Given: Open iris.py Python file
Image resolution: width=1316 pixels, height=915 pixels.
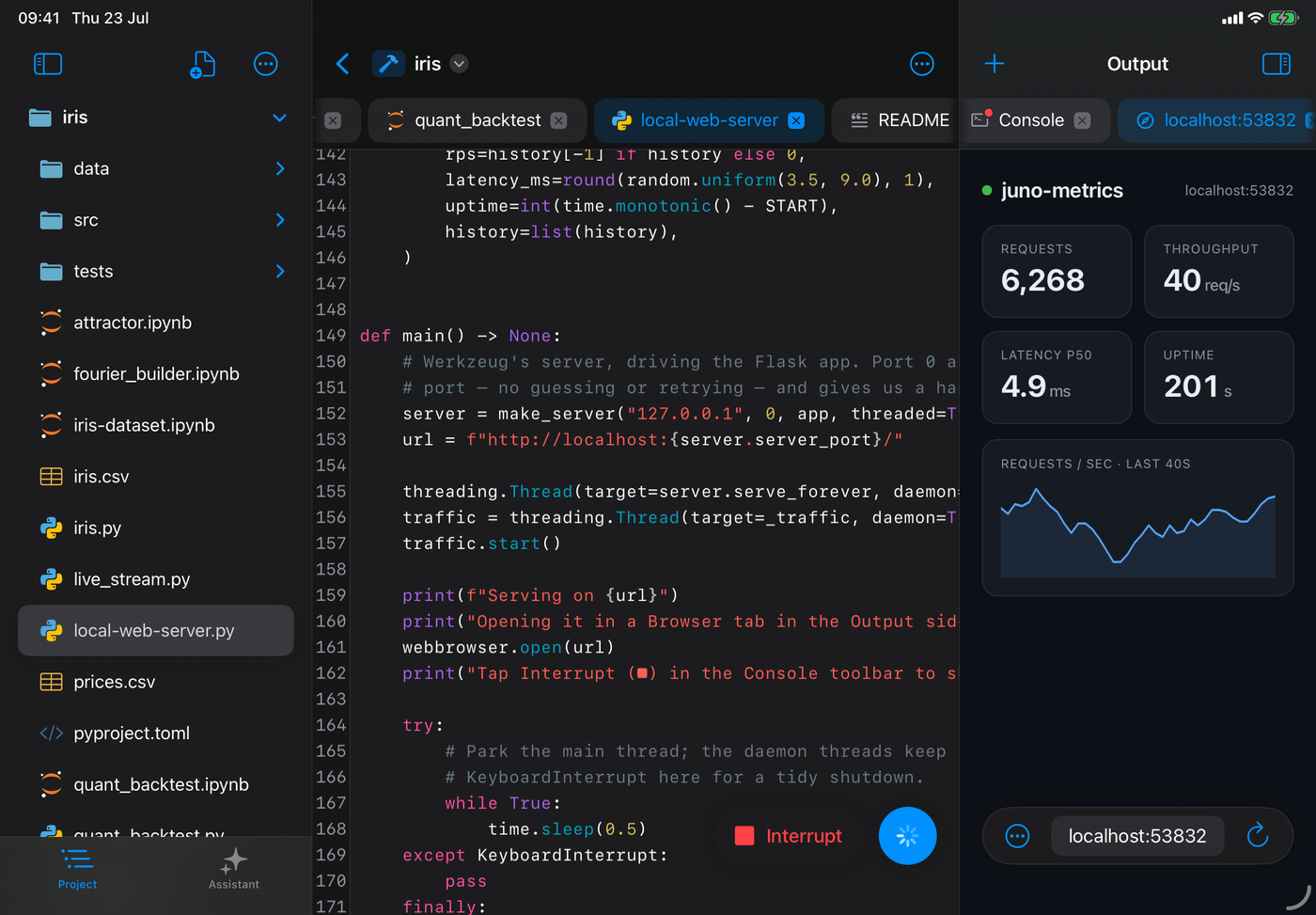Looking at the screenshot, I should 156,528.
